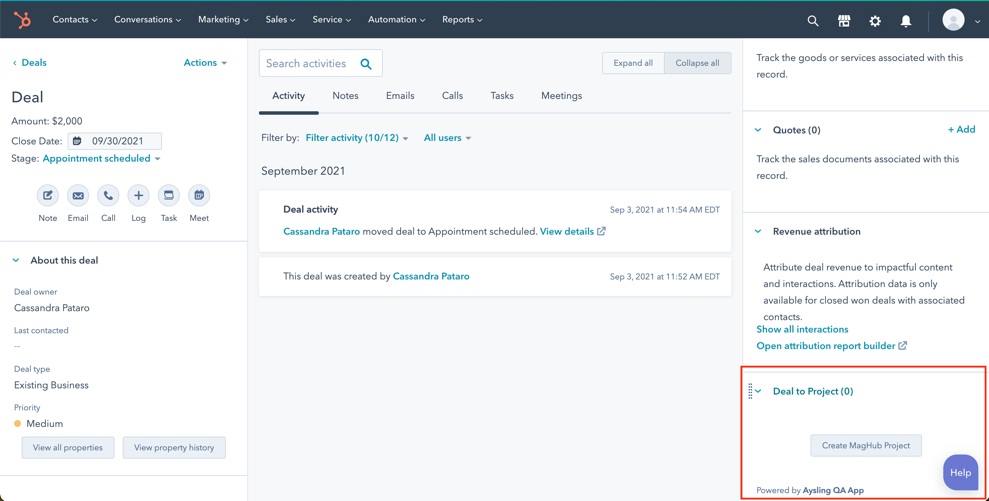
Task: Click Create MagHub Project button
Action: coord(866,446)
